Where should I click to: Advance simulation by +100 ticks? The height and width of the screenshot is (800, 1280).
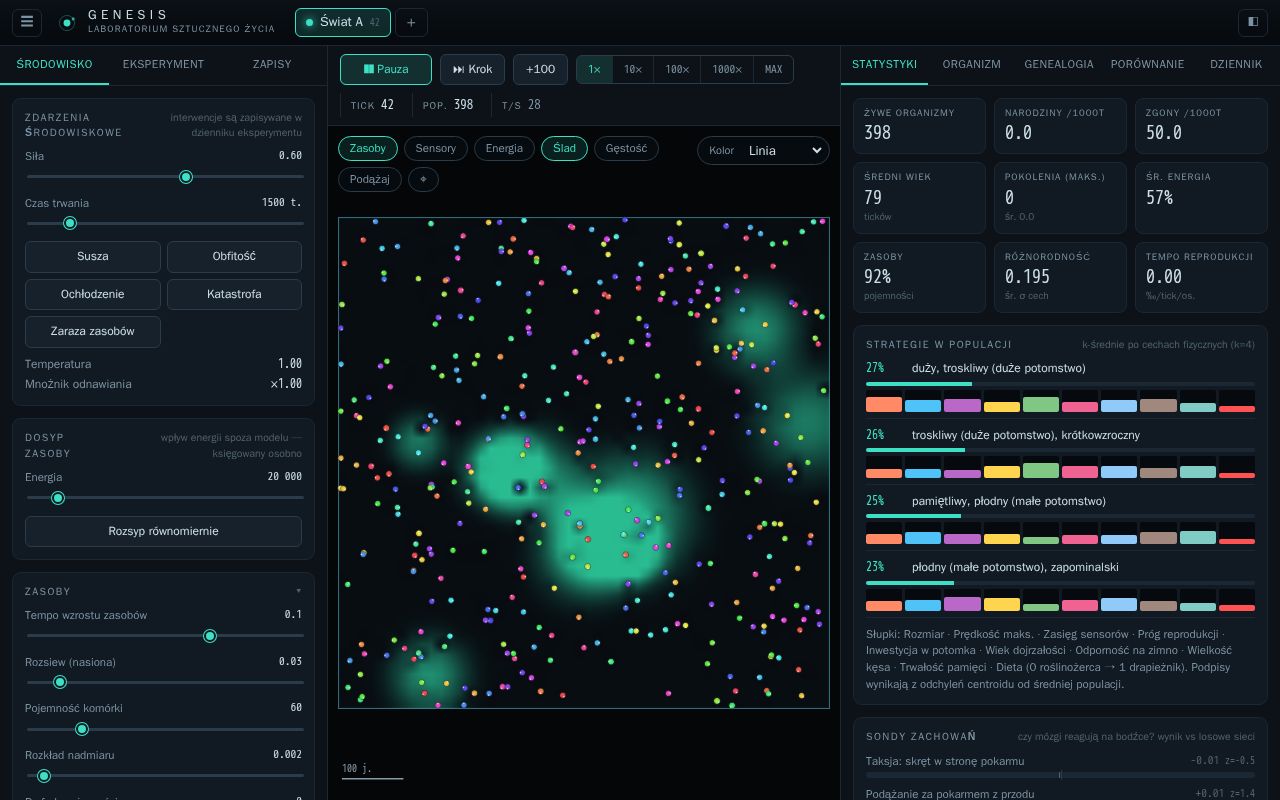pos(540,69)
